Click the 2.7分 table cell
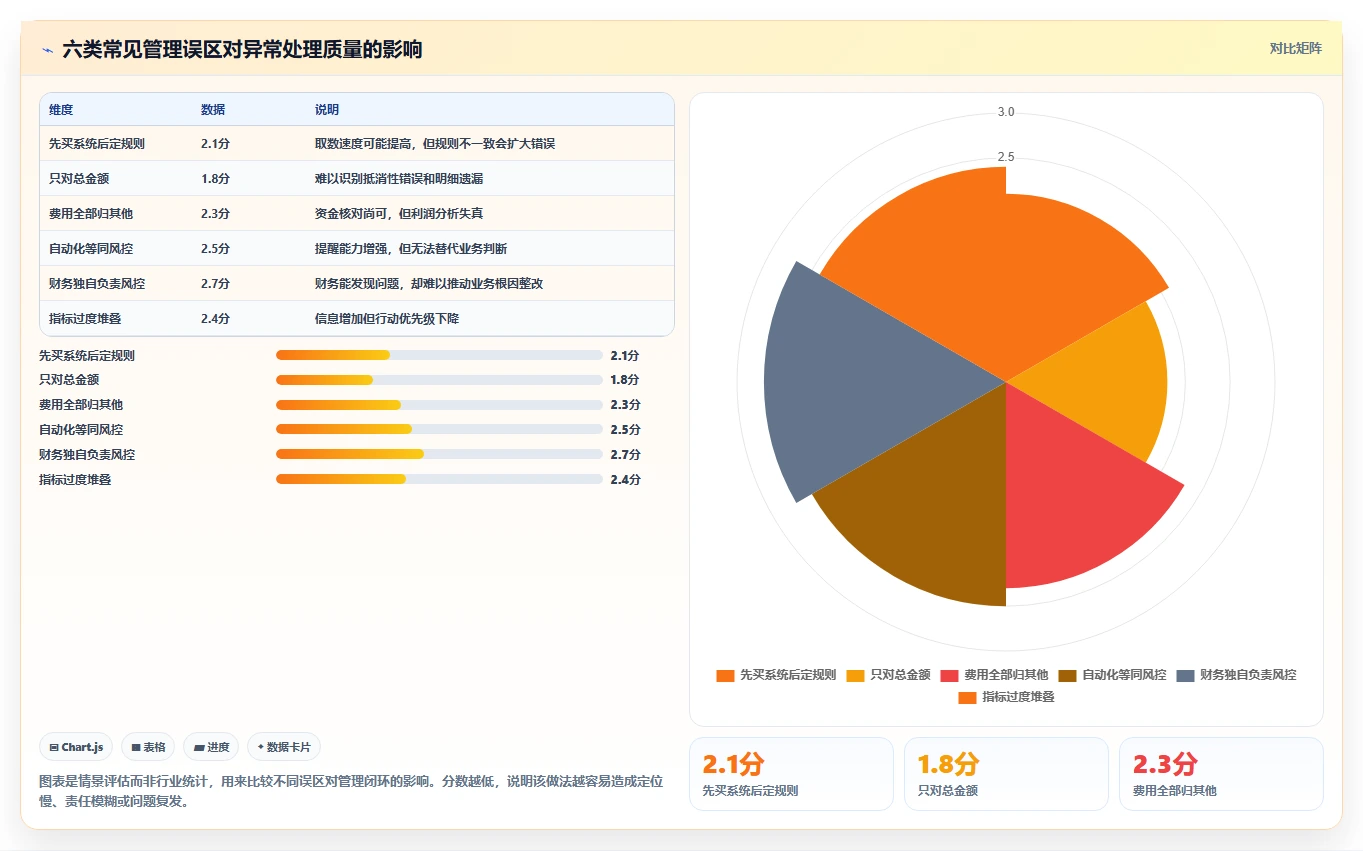This screenshot has width=1363, height=851. point(215,284)
